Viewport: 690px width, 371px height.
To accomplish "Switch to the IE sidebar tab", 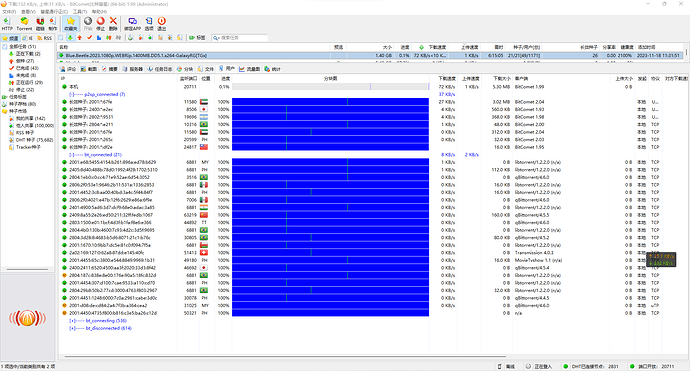I will click(28, 38).
